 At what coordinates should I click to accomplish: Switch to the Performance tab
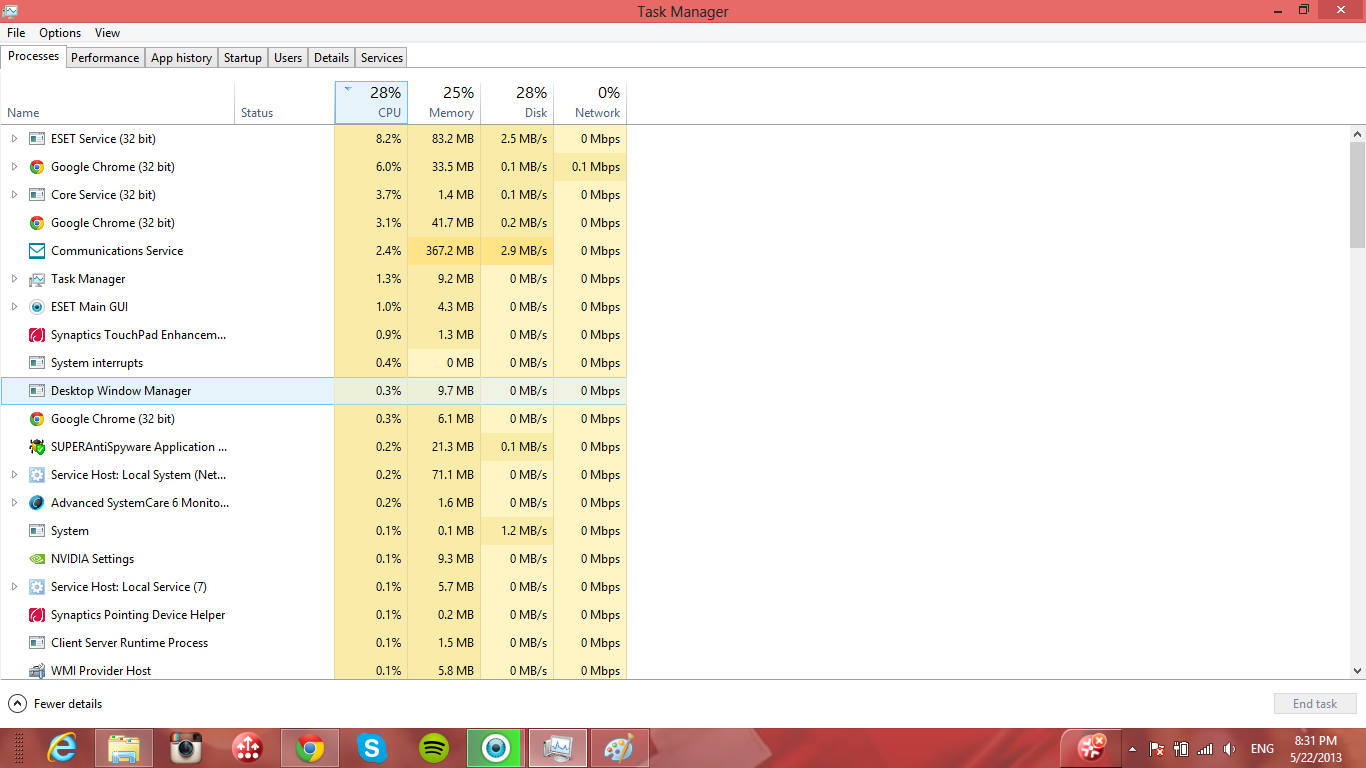tap(105, 58)
